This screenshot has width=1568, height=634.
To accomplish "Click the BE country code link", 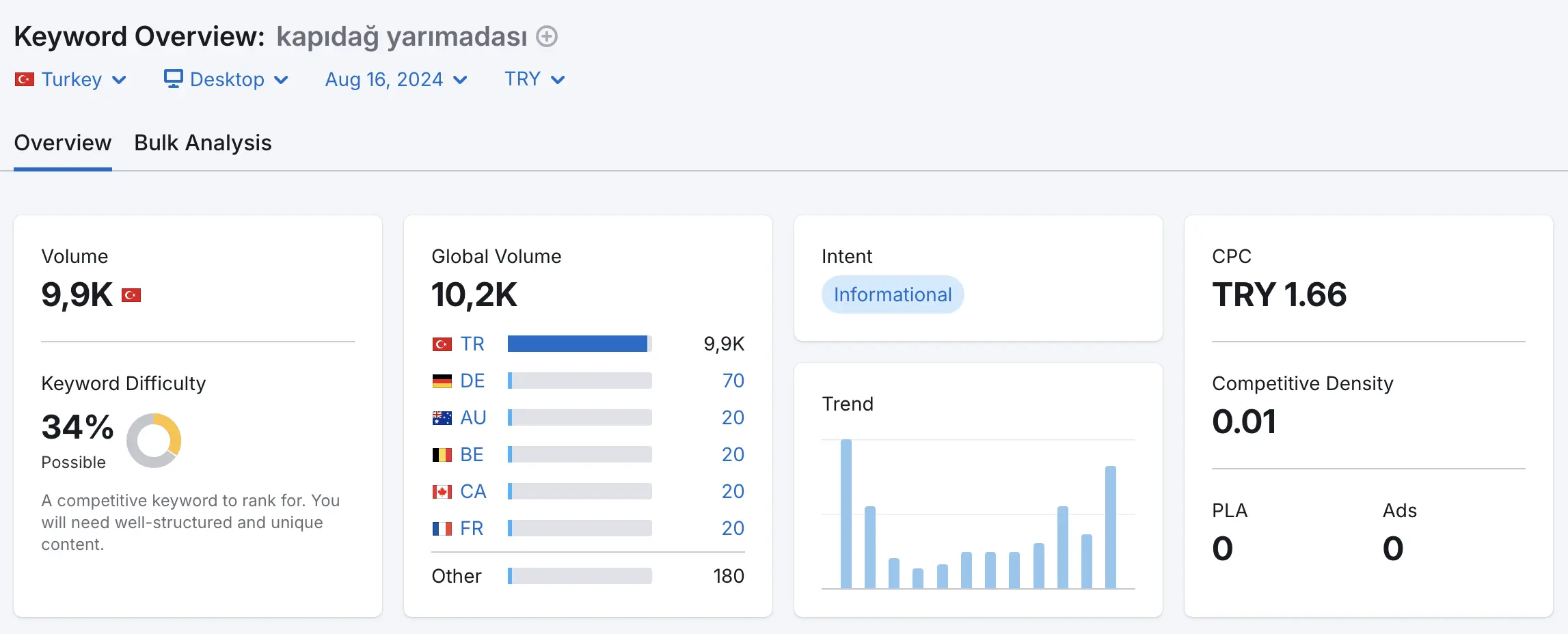I will [x=472, y=454].
